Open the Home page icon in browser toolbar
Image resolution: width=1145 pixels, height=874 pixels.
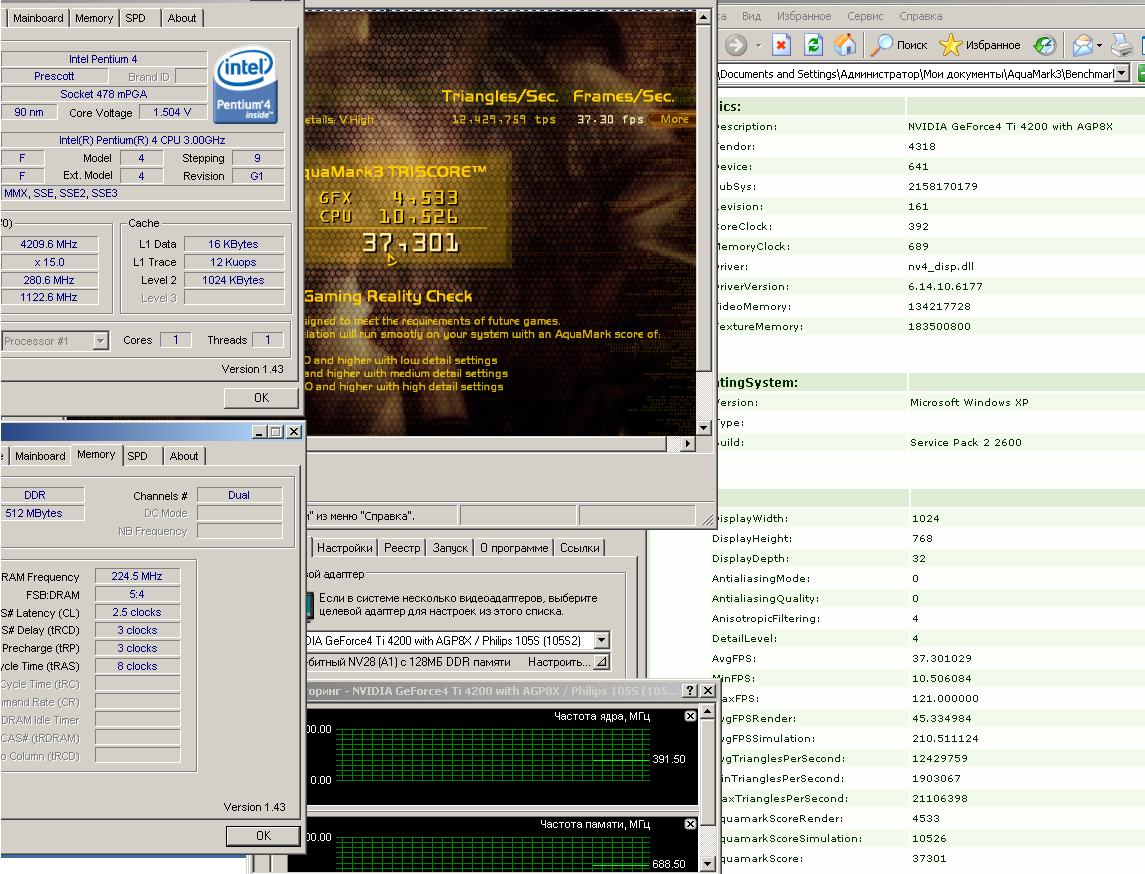tap(845, 45)
